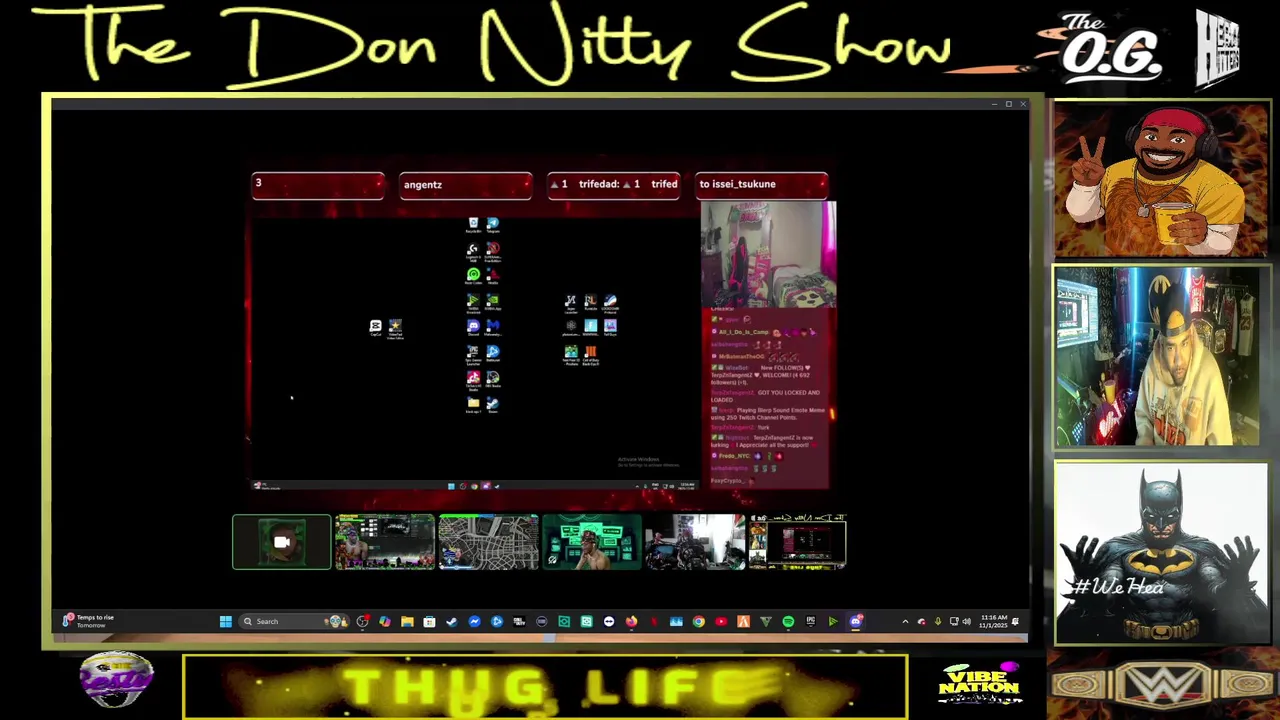1280x720 pixels.
Task: Select the second scene thumbnail with game overlay
Action: point(385,542)
